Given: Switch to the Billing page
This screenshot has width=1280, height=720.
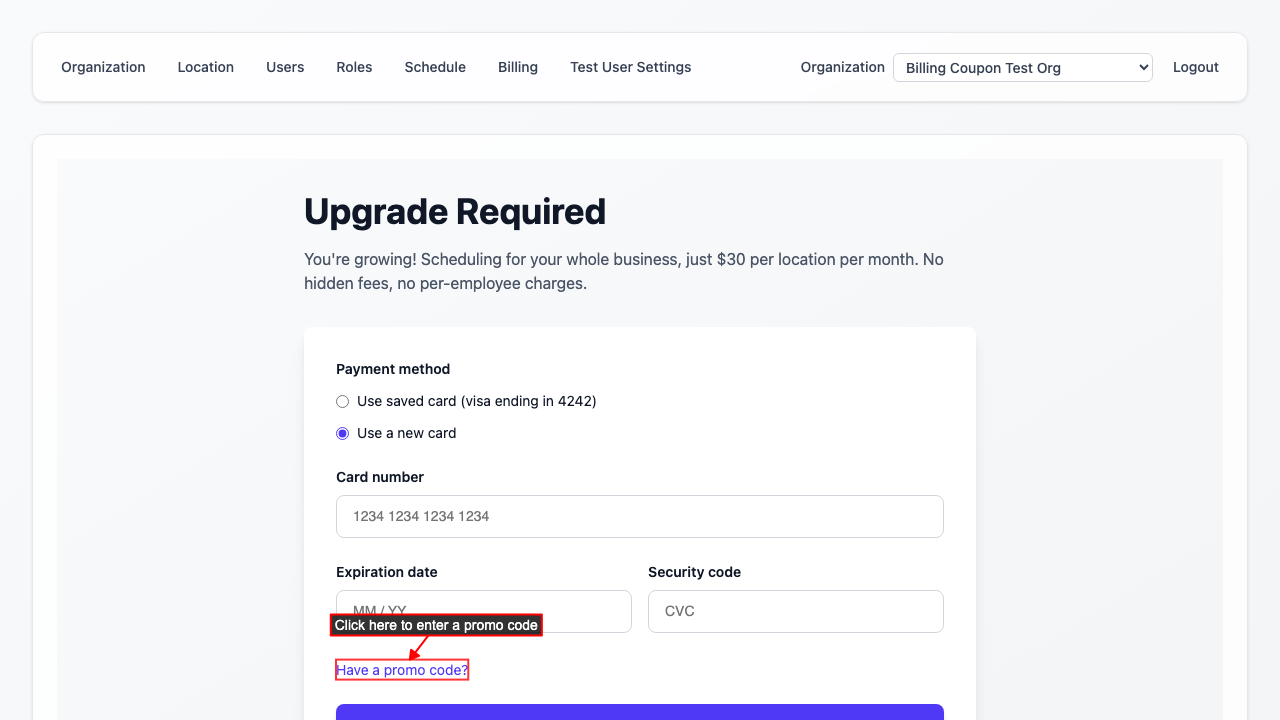Looking at the screenshot, I should point(518,67).
